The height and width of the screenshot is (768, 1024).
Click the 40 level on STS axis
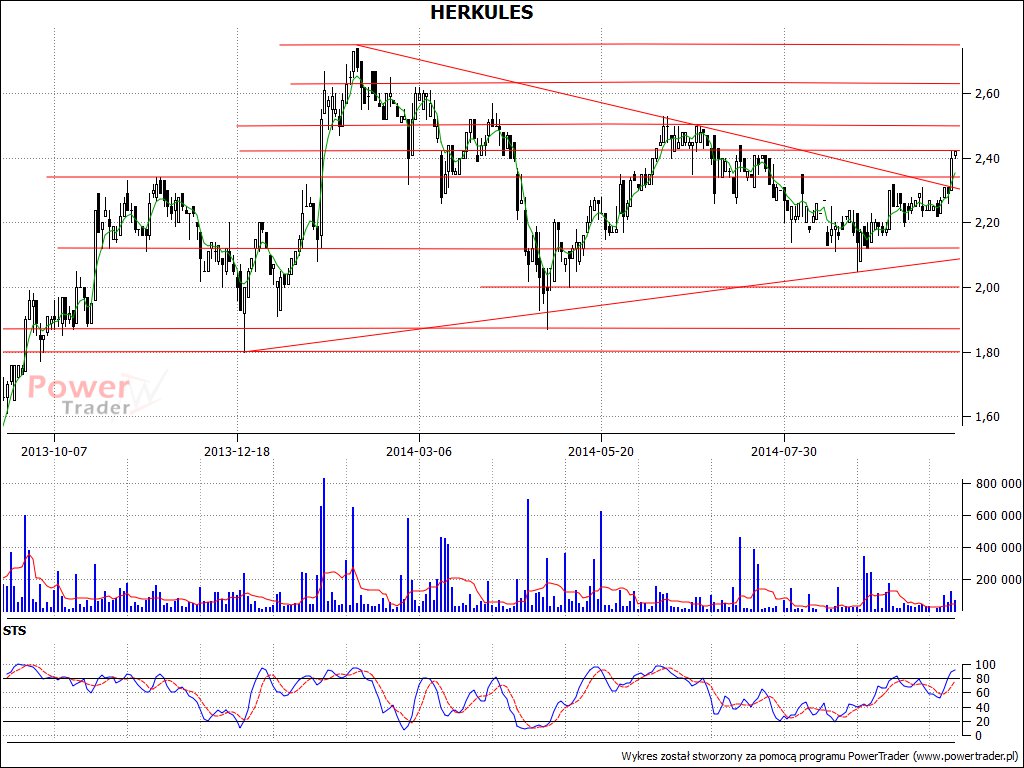click(x=983, y=708)
